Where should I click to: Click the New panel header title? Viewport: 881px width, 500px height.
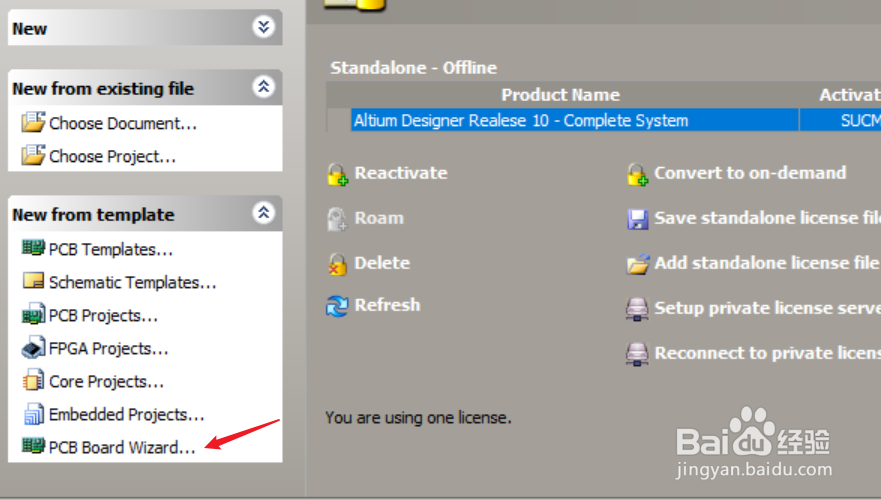tap(30, 28)
